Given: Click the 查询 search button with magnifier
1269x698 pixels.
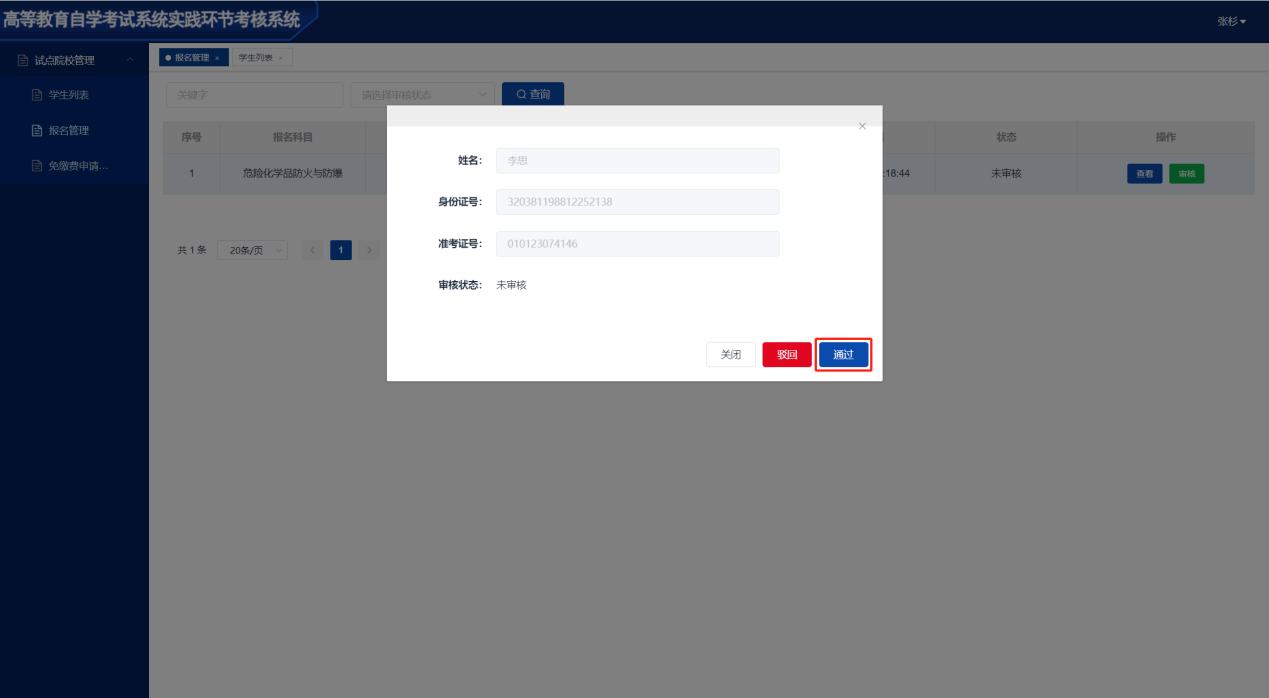Looking at the screenshot, I should [x=533, y=95].
